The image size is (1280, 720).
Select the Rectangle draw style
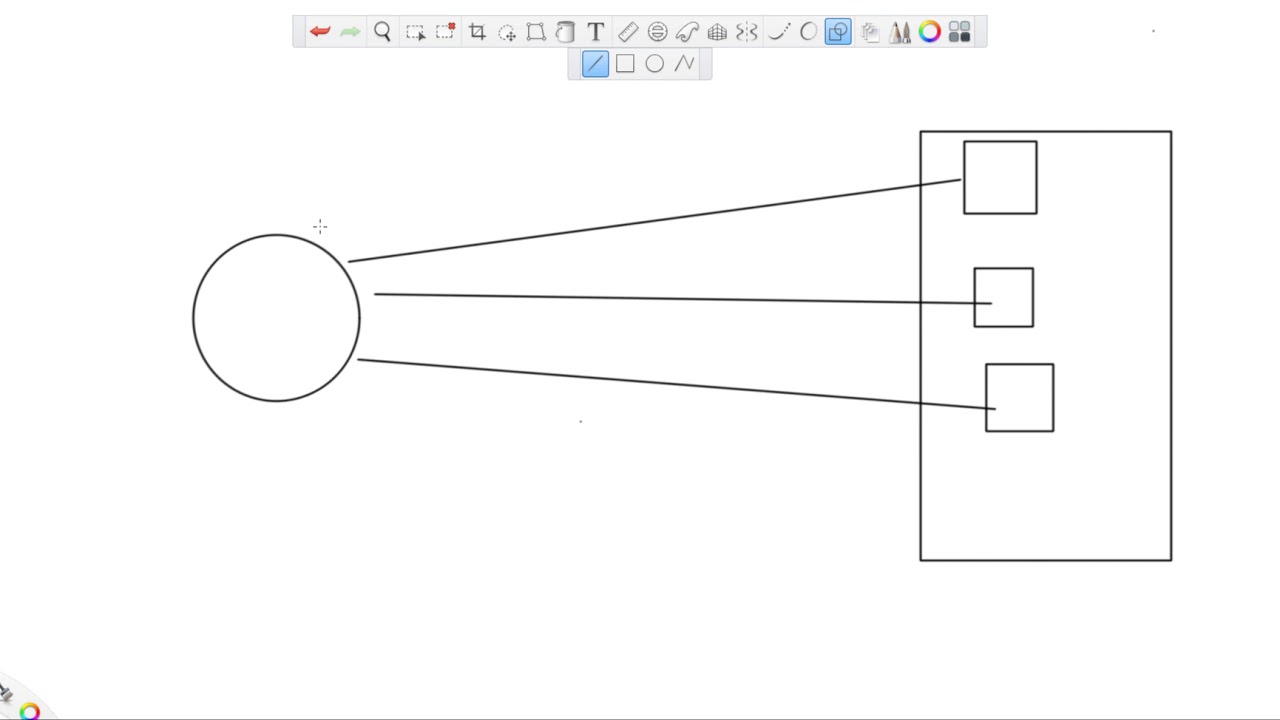click(625, 64)
